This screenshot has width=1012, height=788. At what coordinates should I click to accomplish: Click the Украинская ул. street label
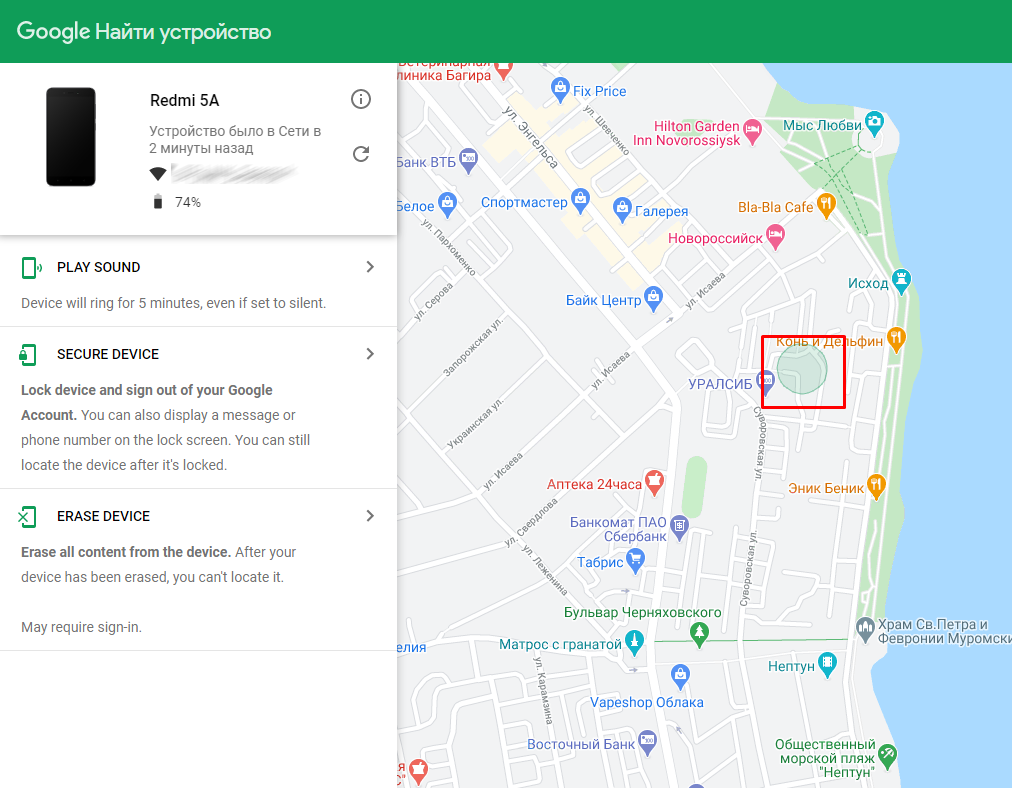click(475, 424)
